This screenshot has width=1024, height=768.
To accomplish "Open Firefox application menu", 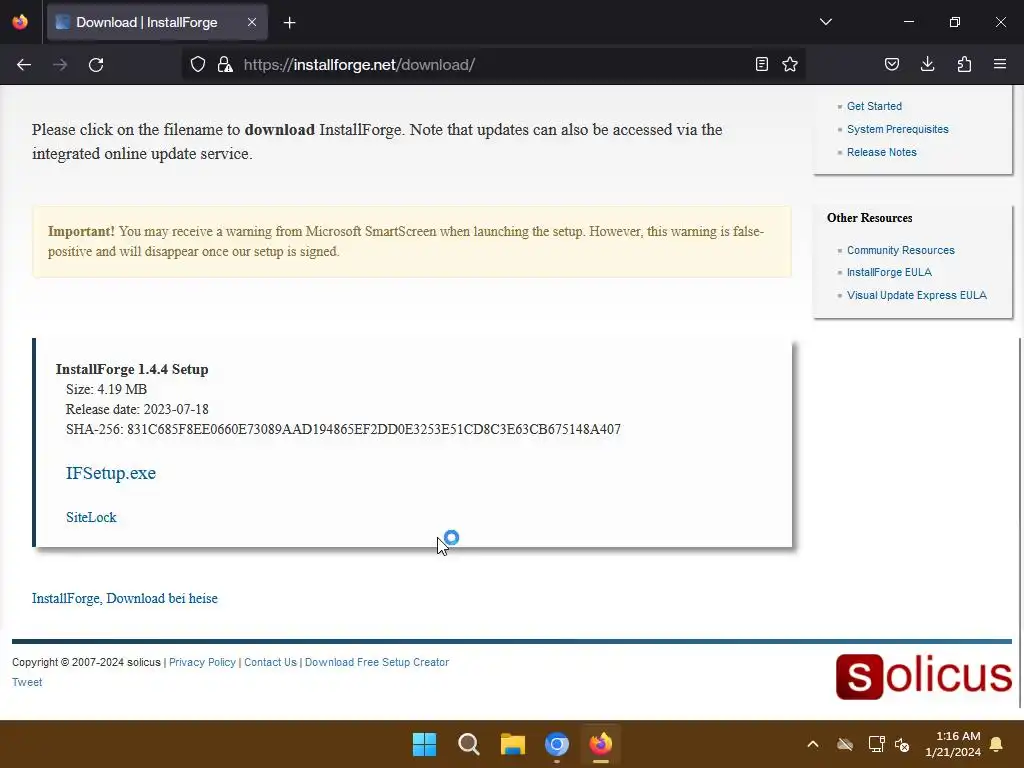I will 1000,64.
